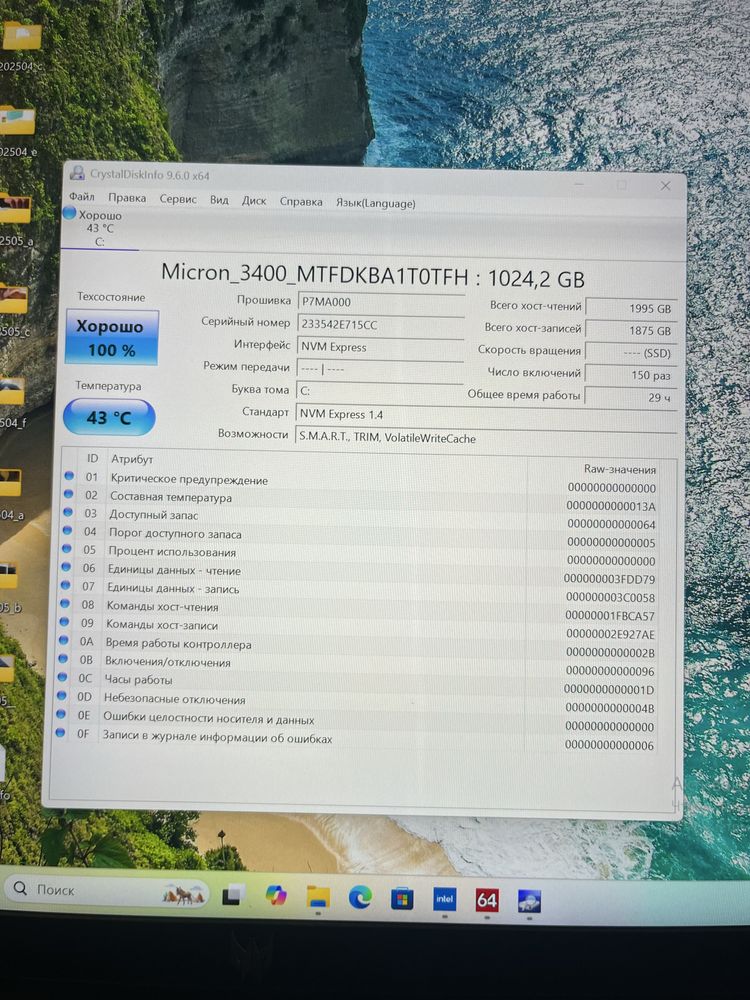The image size is (750, 1000).
Task: Switch to CrystalDiskInfo taskbar icon
Action: tap(529, 901)
